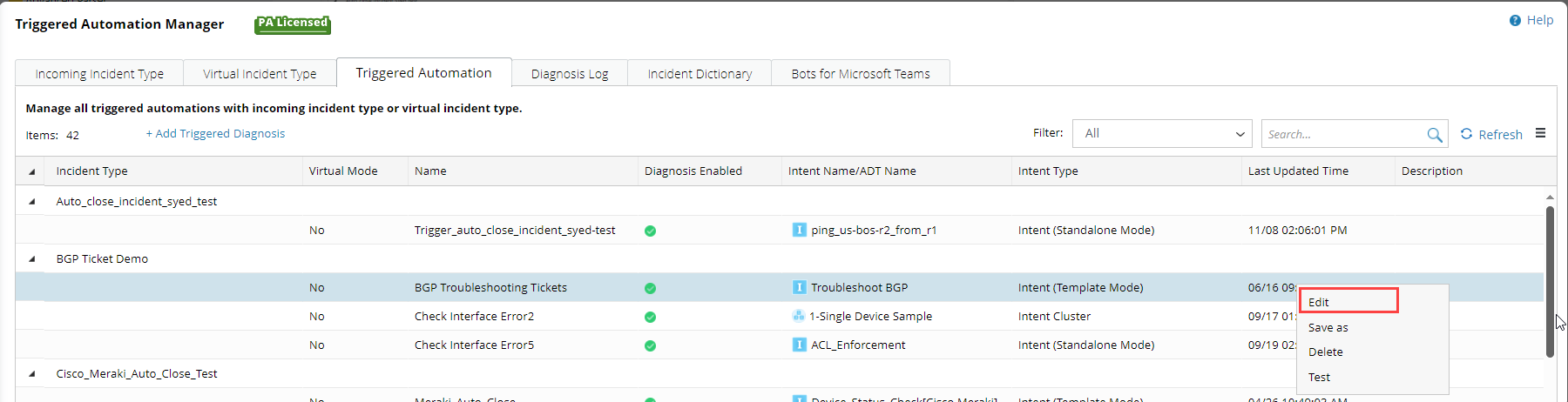The width and height of the screenshot is (1568, 402).
Task: Choose Delete from the context menu
Action: pyautogui.click(x=1325, y=352)
